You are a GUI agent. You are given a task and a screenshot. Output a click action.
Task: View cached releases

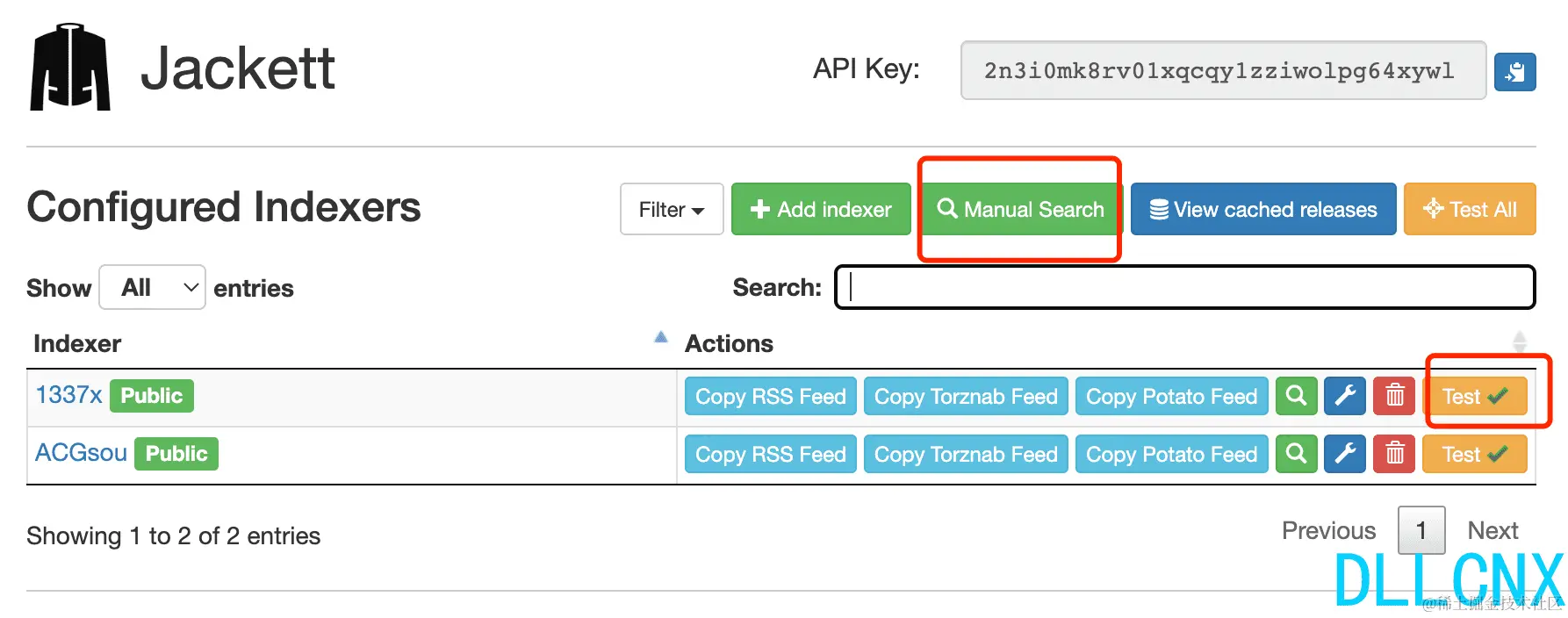[1262, 209]
